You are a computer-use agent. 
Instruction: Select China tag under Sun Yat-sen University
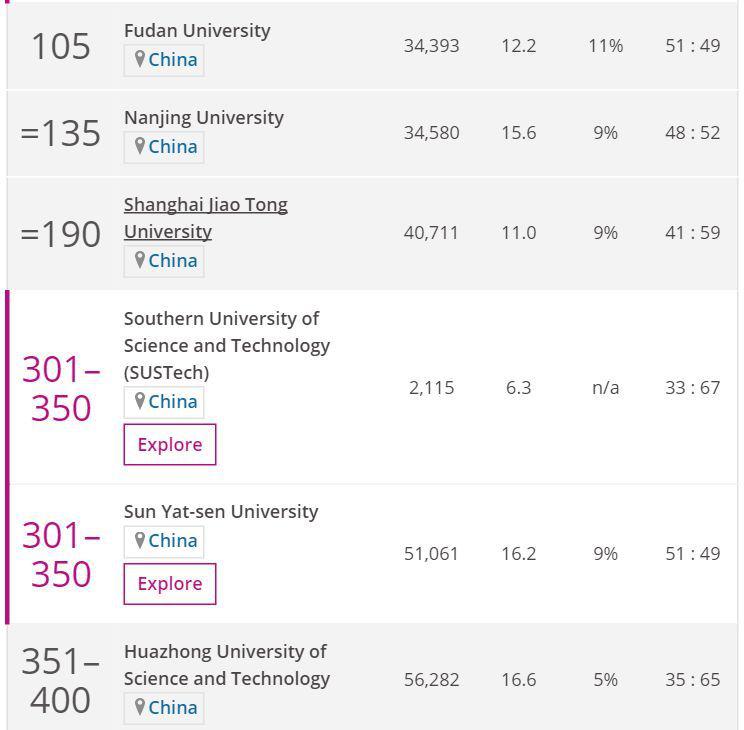173,541
